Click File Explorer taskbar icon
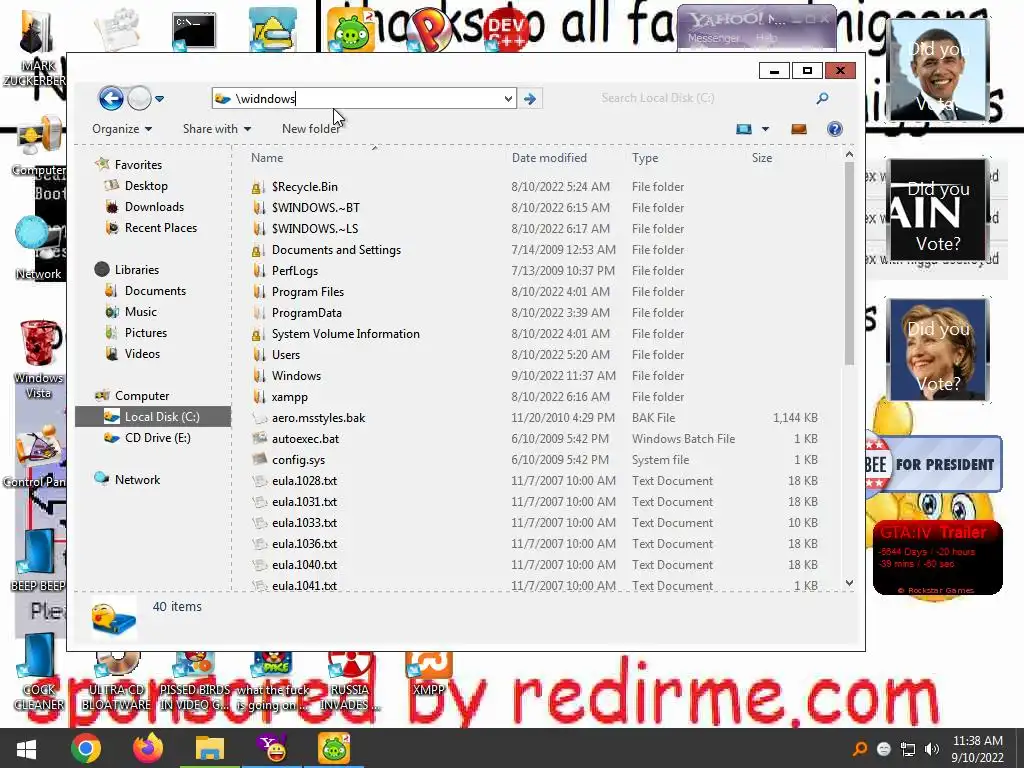The image size is (1024, 768). 210,748
